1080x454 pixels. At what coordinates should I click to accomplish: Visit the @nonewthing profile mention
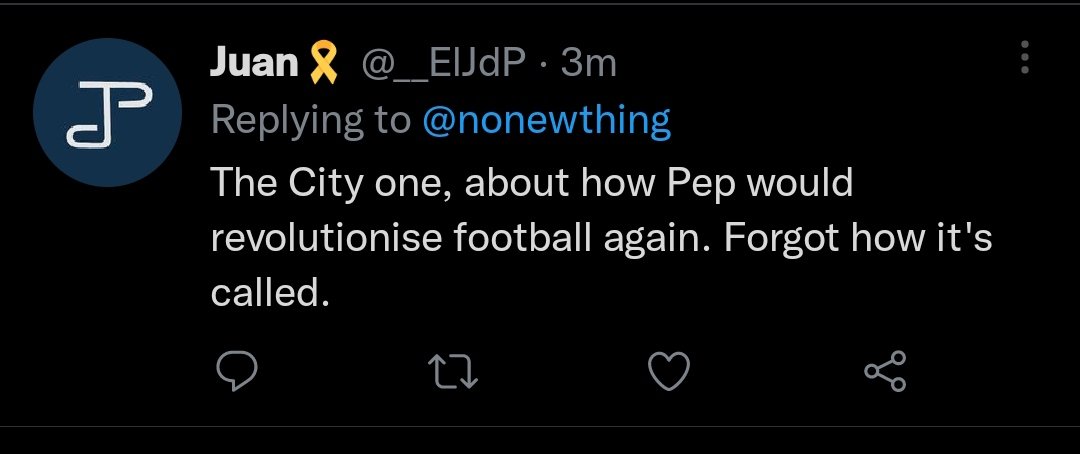(x=546, y=120)
